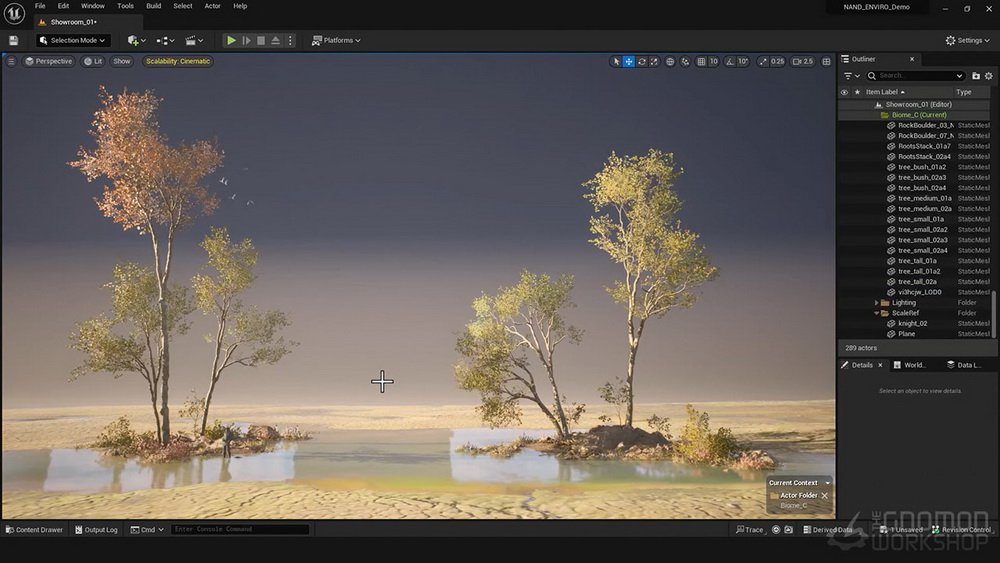Click the Stop simulation button
Image resolution: width=1000 pixels, height=563 pixels.
[261, 40]
